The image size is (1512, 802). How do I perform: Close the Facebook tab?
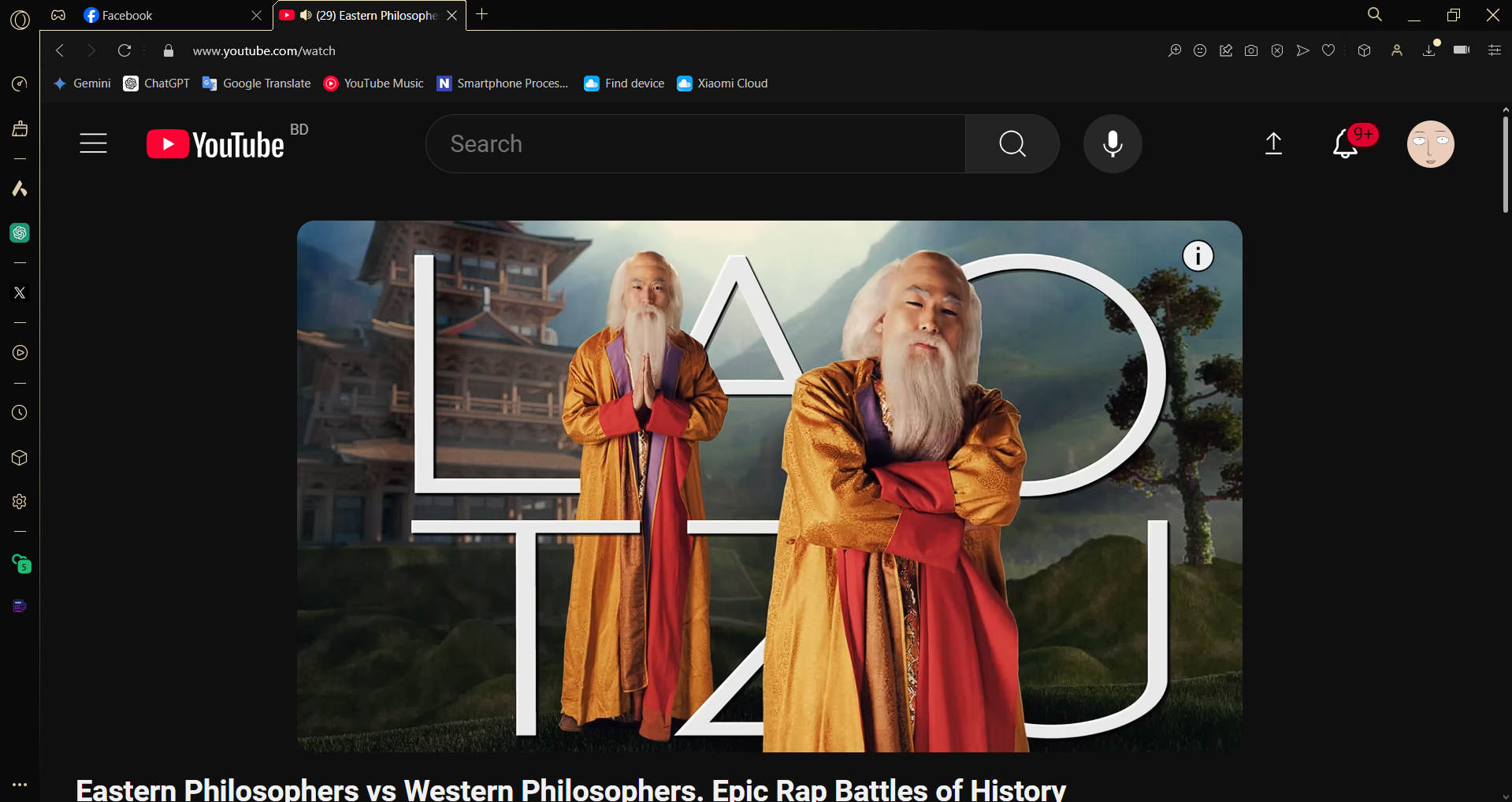coord(256,16)
